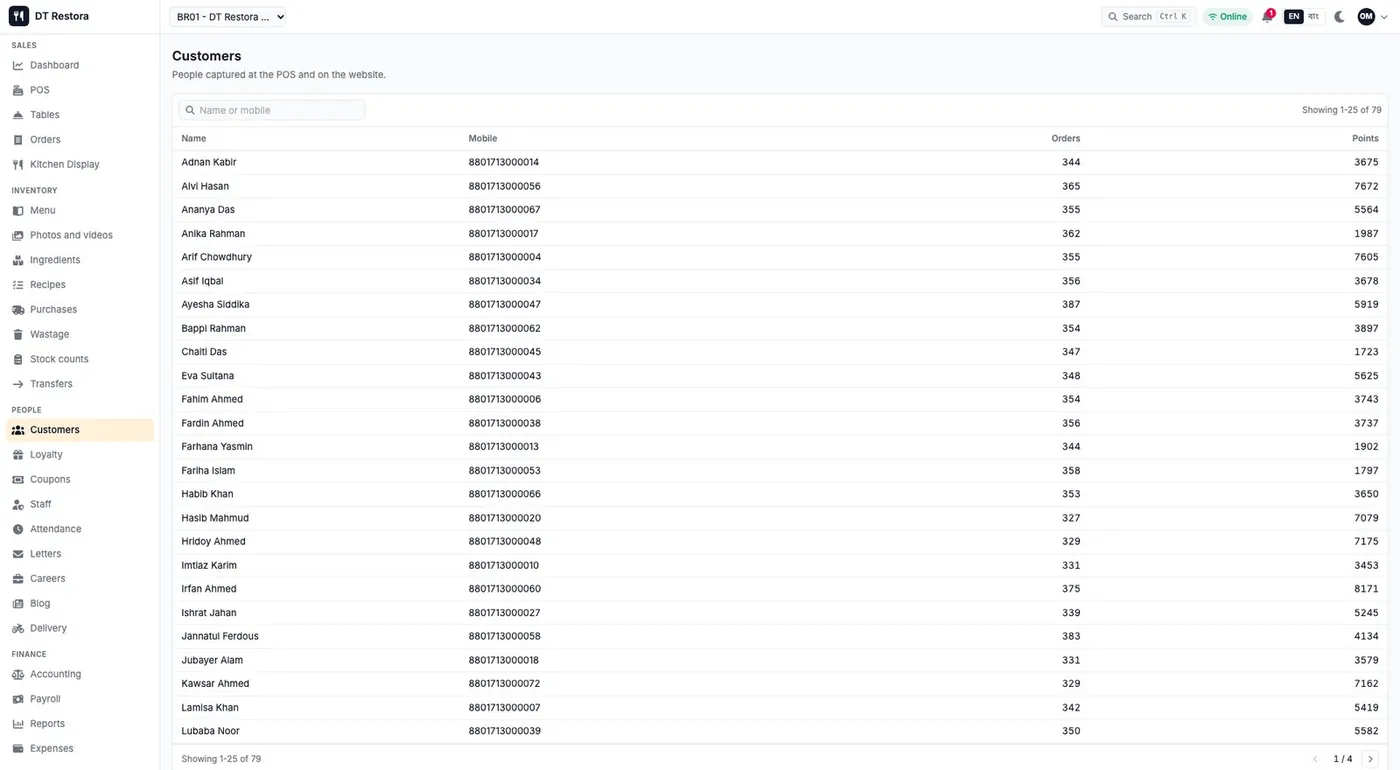Image resolution: width=1400 pixels, height=770 pixels.
Task: Switch language to EN
Action: pos(1294,16)
